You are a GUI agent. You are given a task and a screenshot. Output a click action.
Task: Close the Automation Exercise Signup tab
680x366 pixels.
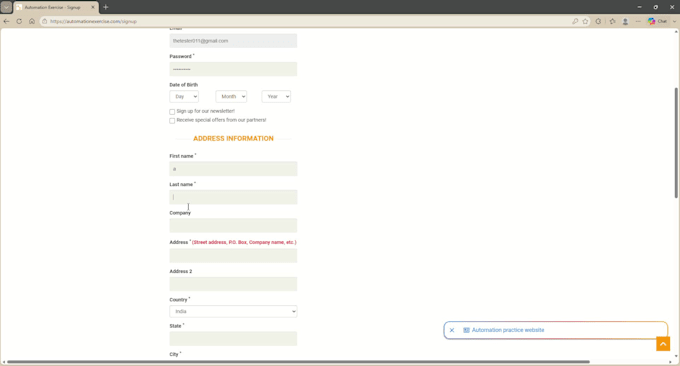(92, 7)
